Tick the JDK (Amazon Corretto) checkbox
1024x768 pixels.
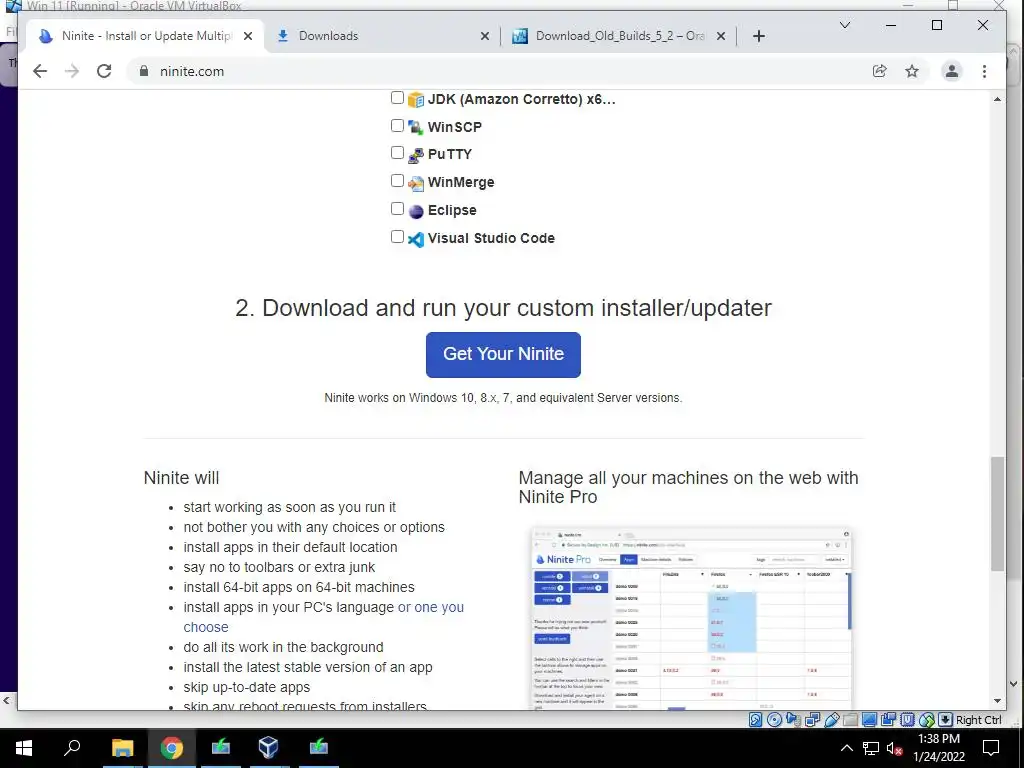click(397, 98)
